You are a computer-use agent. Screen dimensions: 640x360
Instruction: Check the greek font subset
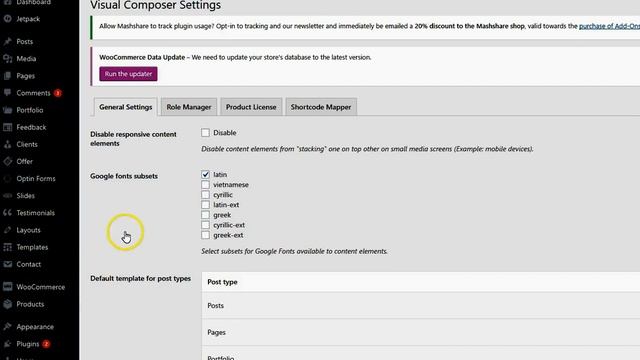click(205, 215)
